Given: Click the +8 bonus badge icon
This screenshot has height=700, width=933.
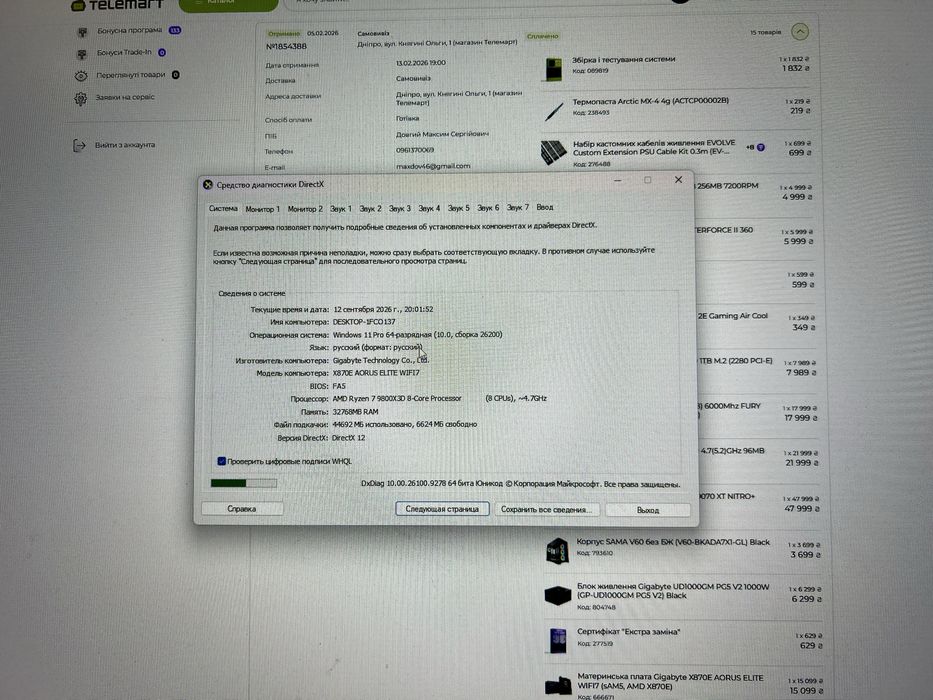Looking at the screenshot, I should click(x=760, y=147).
